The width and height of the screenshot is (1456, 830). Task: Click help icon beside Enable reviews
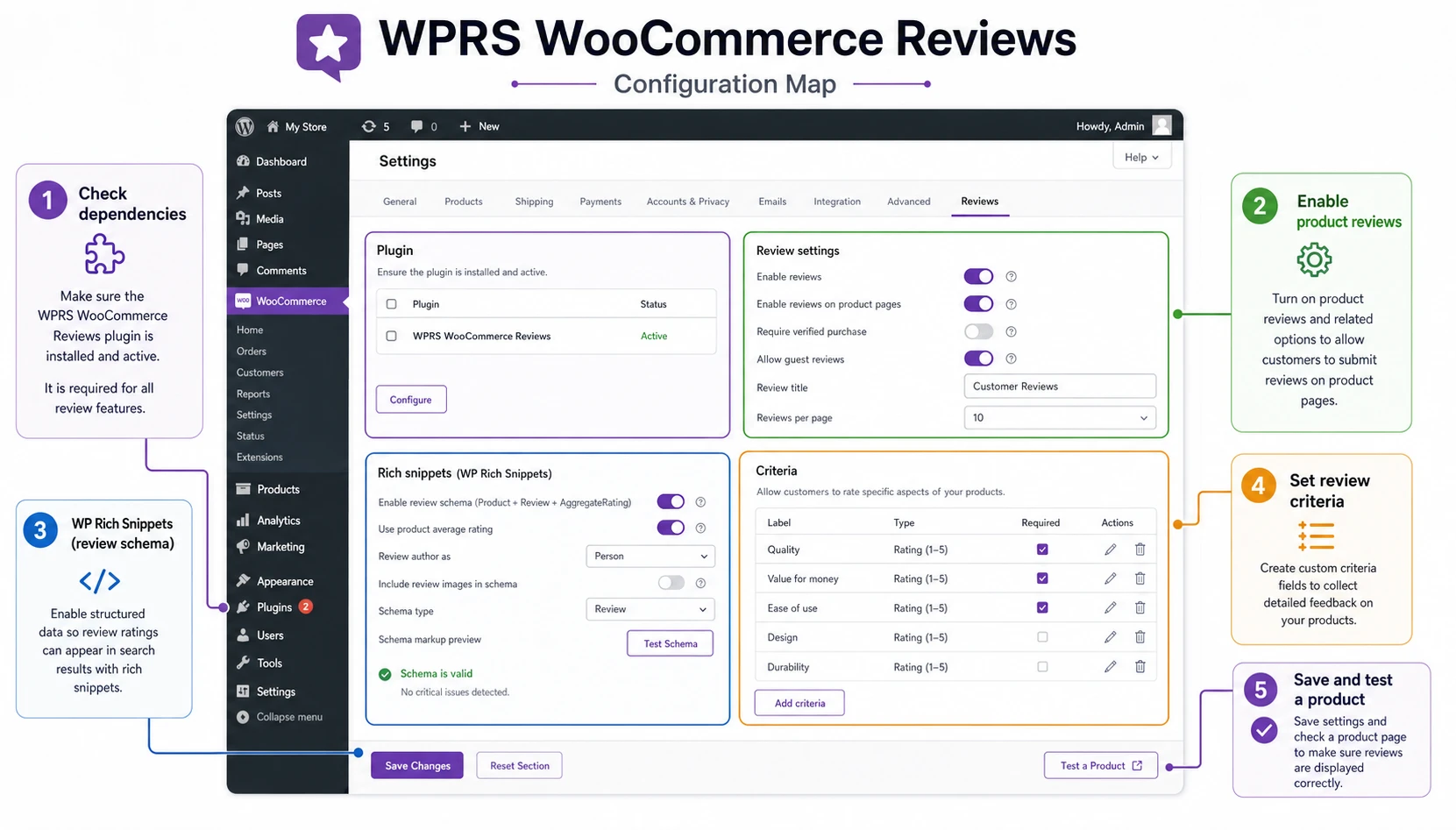(1011, 277)
